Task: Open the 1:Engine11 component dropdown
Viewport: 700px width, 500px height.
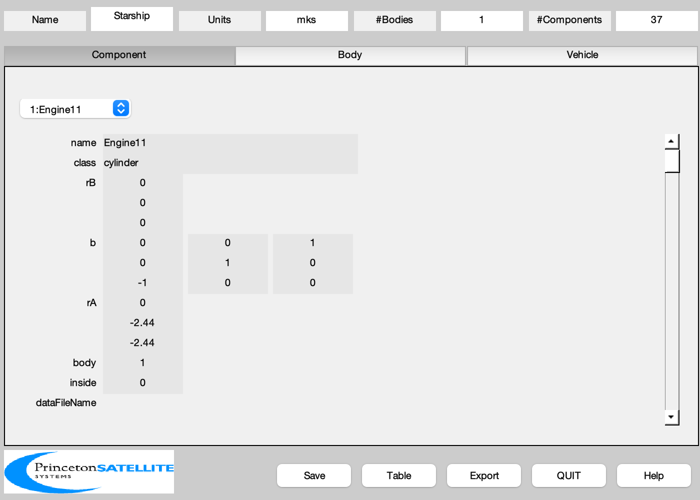Action: point(75,109)
